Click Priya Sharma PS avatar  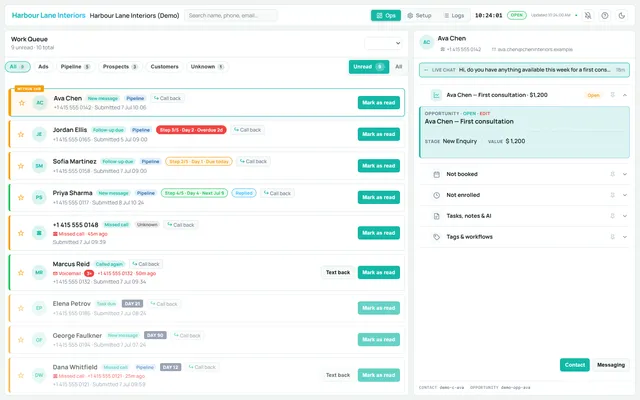click(x=39, y=198)
